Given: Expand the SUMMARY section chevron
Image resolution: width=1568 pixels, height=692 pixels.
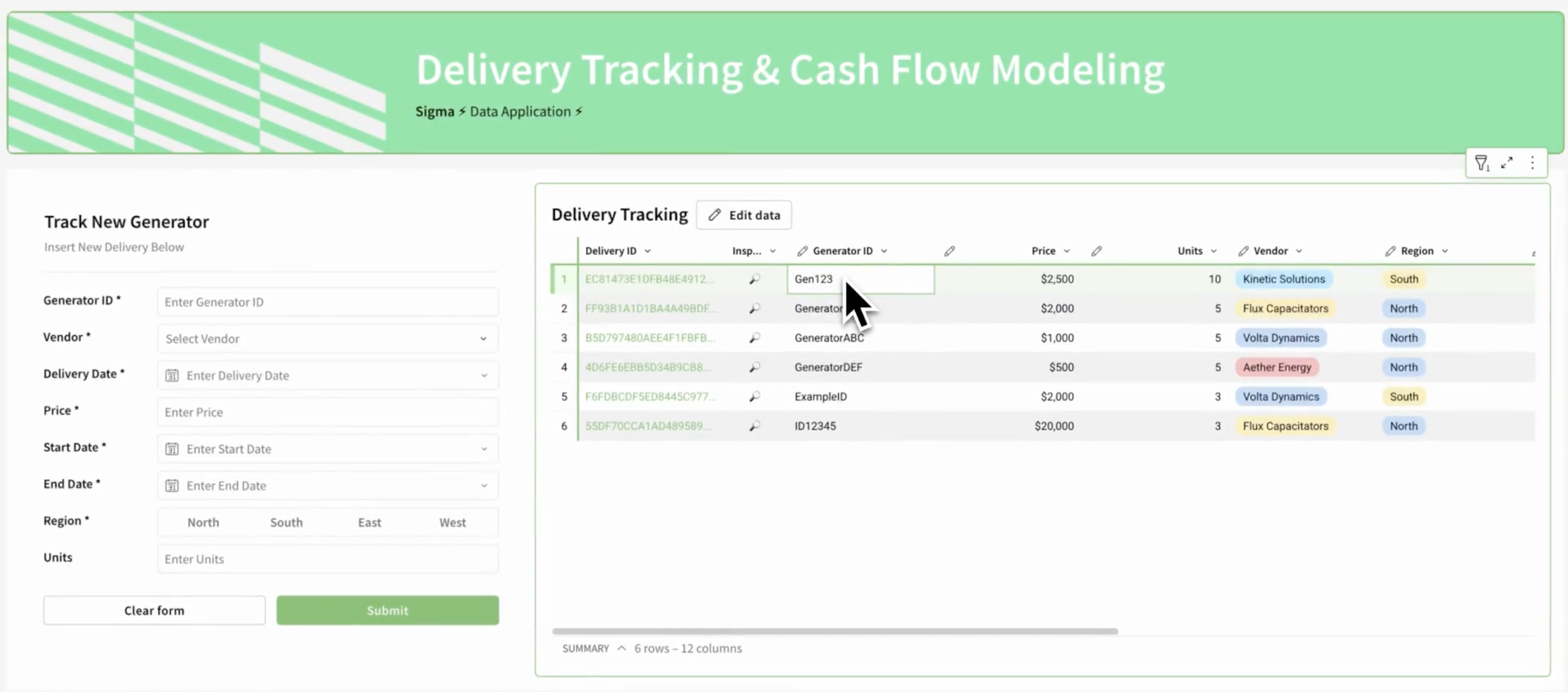Looking at the screenshot, I should pyautogui.click(x=621, y=648).
